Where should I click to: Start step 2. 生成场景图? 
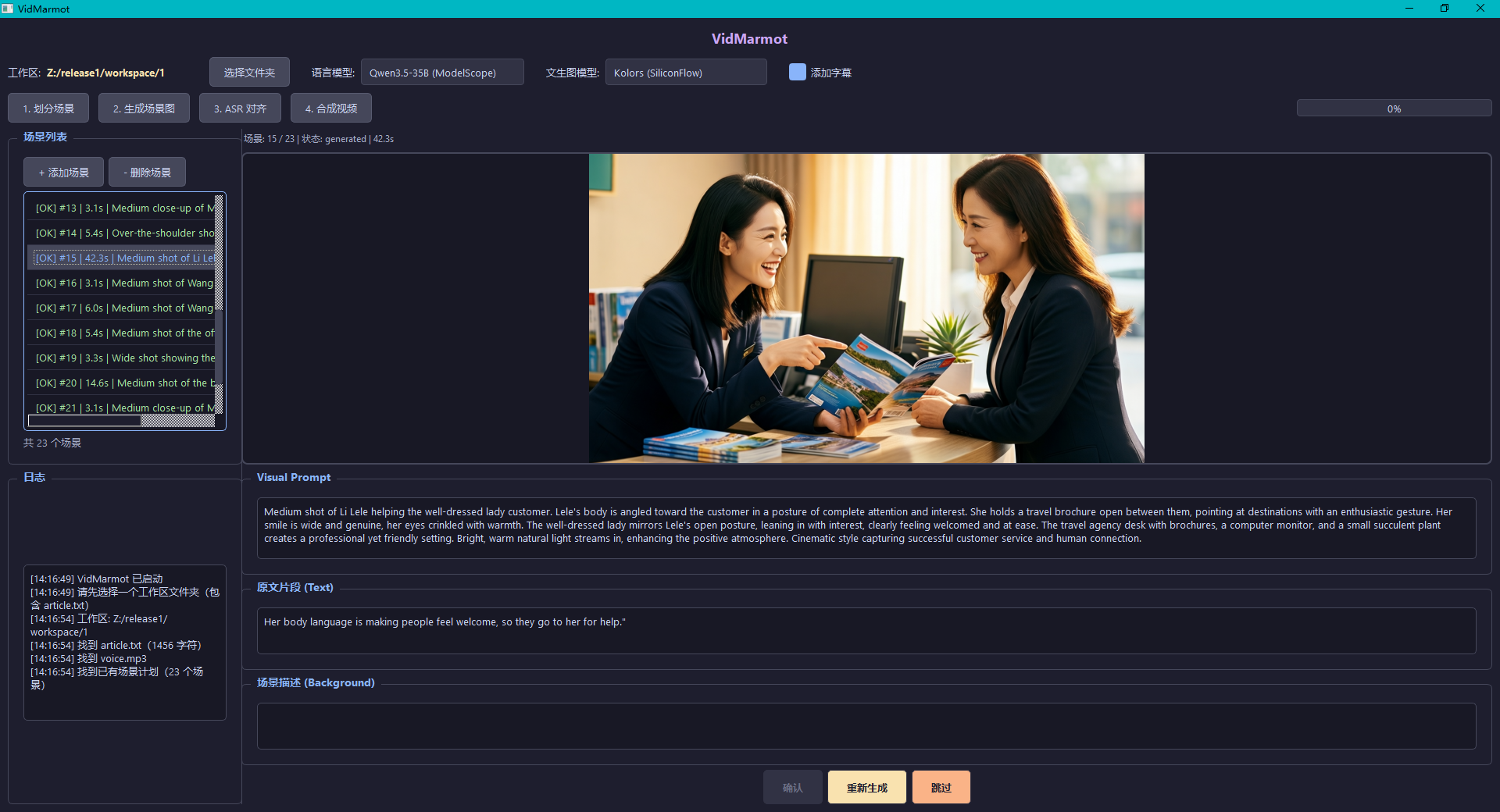coord(144,108)
